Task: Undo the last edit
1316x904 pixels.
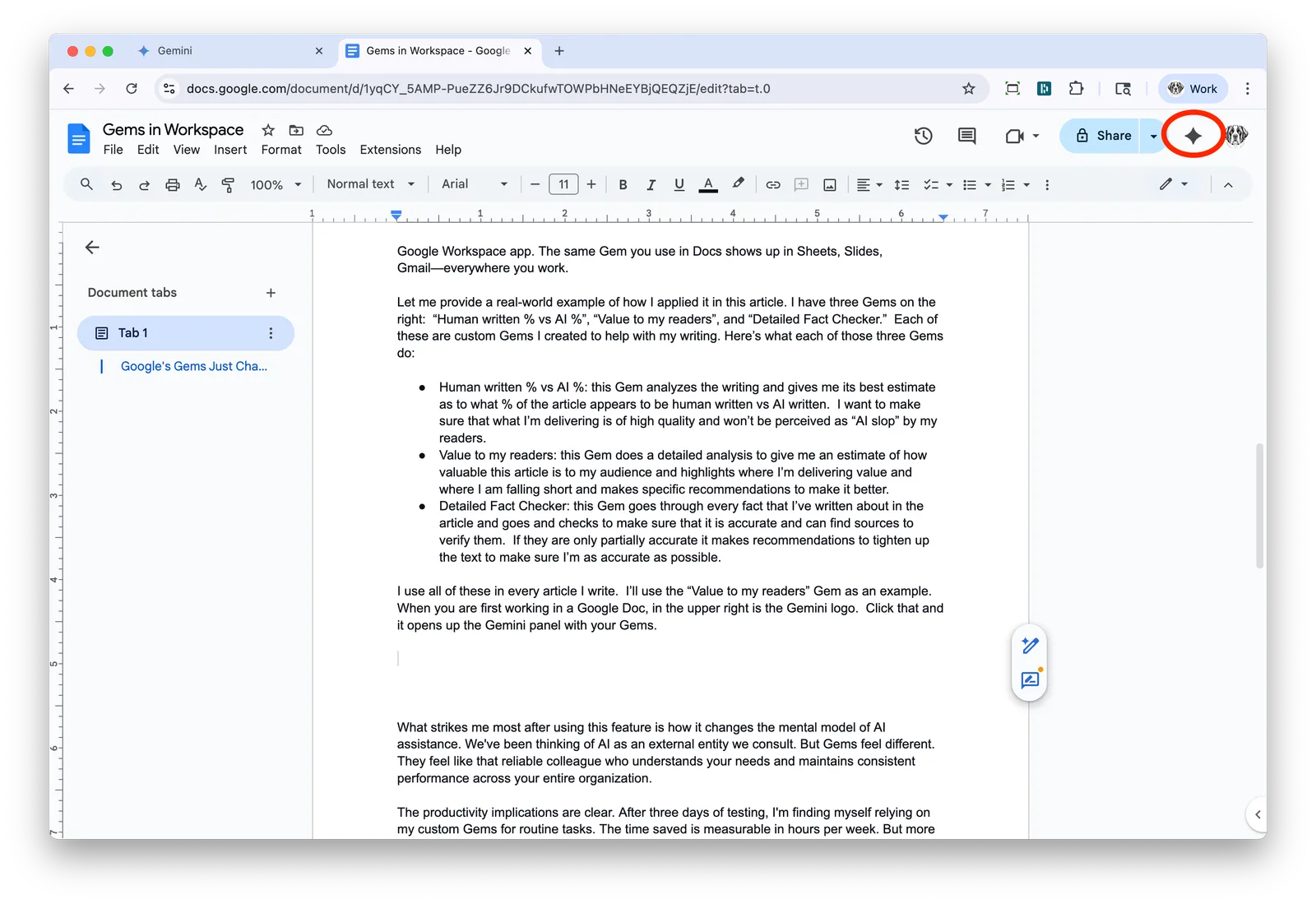Action: [116, 185]
